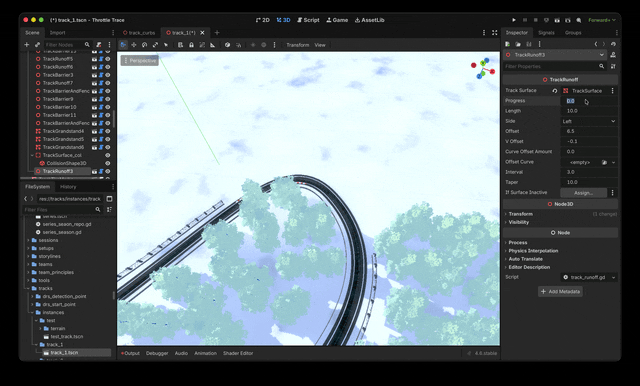
Task: Reset the Track Surface property revert icon
Action: (554, 91)
